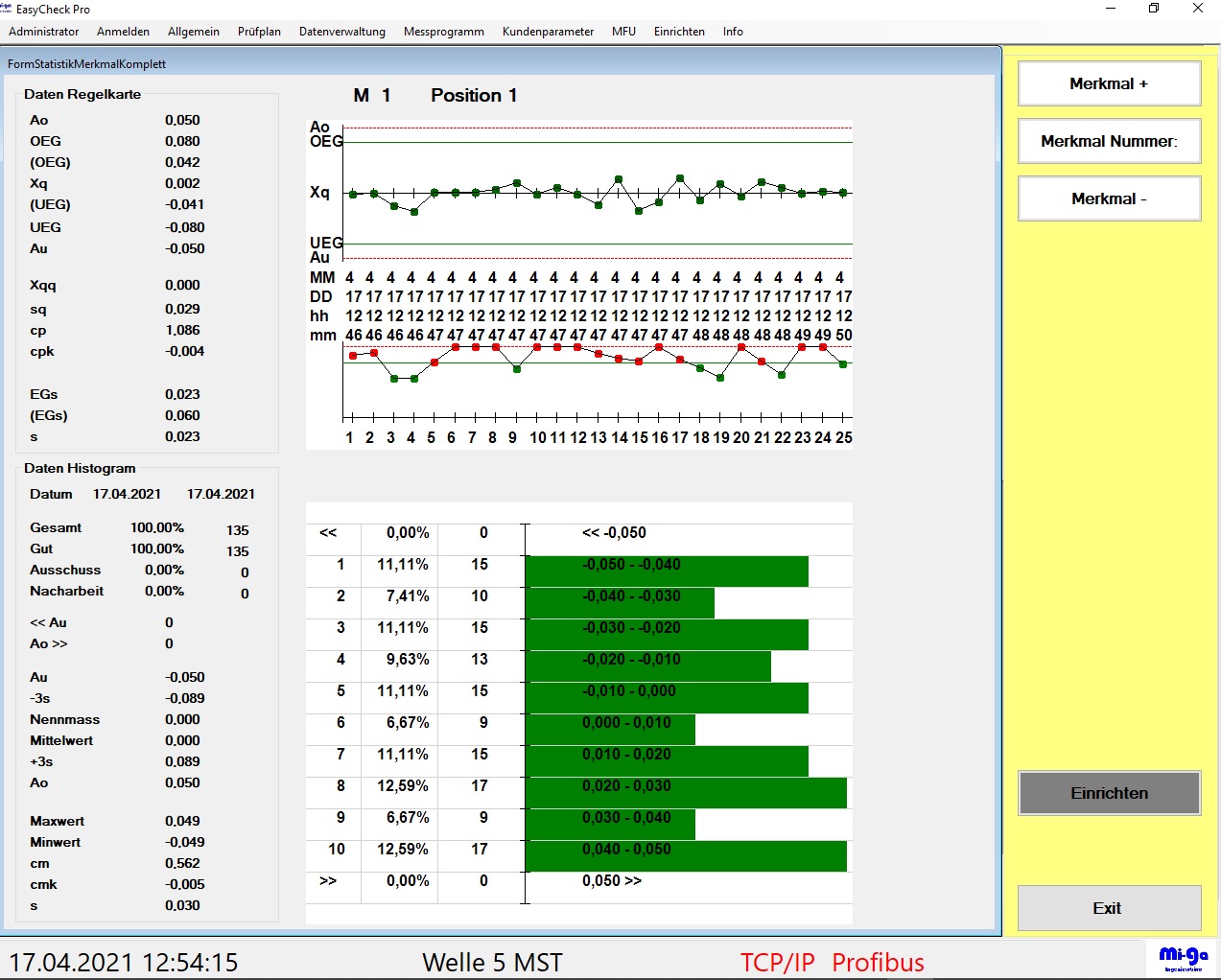The image size is (1221, 980).
Task: Open the Administrator menu
Action: click(44, 32)
